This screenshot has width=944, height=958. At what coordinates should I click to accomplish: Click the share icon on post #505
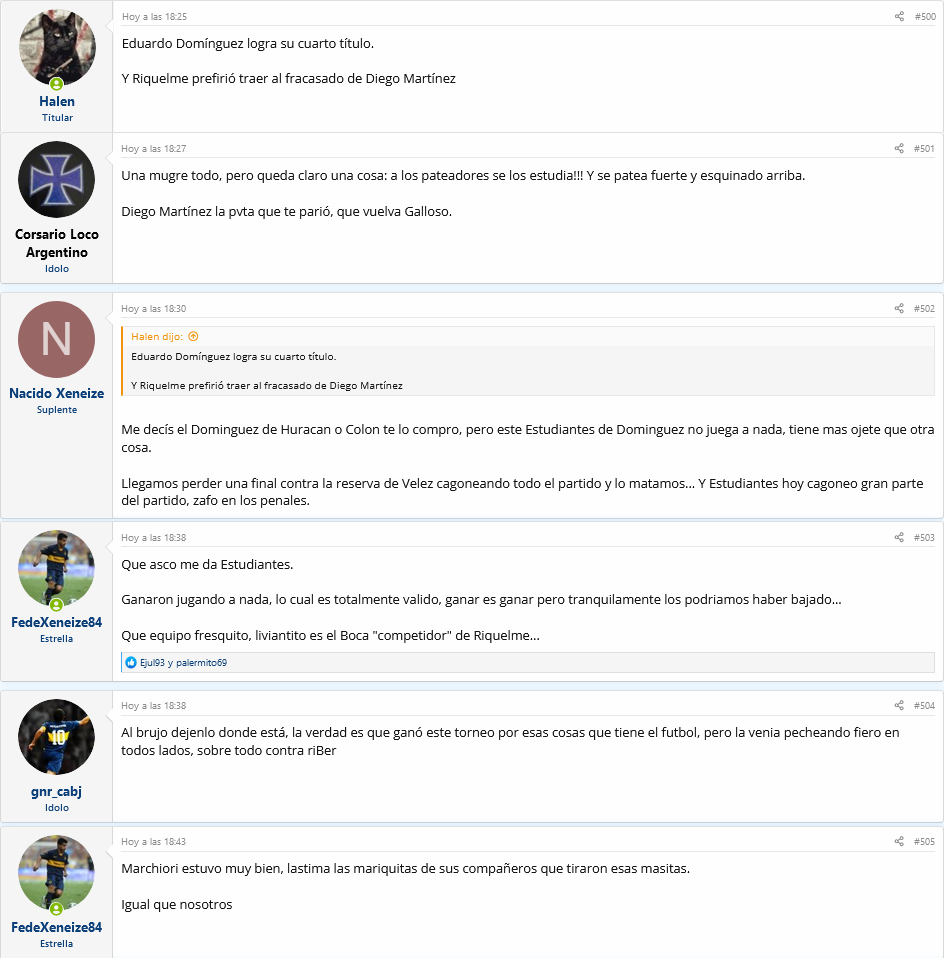click(899, 842)
